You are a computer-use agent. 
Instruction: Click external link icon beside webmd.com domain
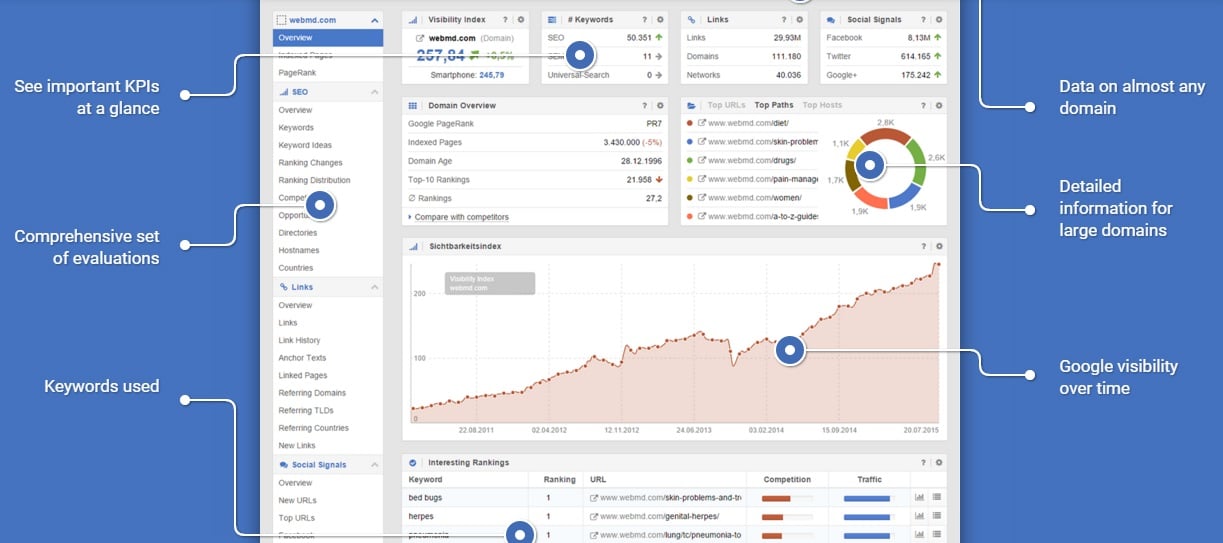click(421, 38)
